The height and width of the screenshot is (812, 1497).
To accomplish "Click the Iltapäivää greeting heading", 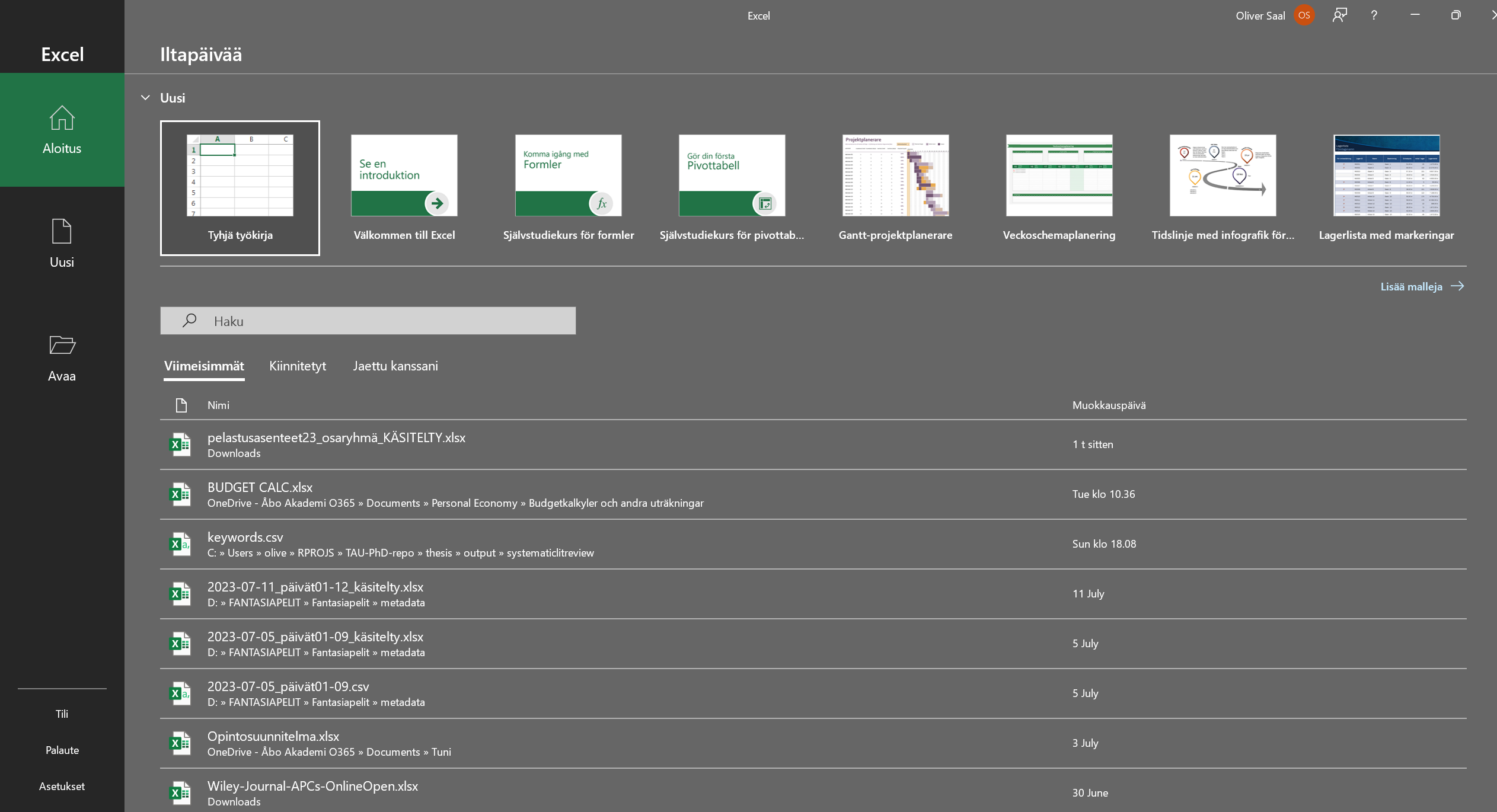I will click(x=201, y=55).
